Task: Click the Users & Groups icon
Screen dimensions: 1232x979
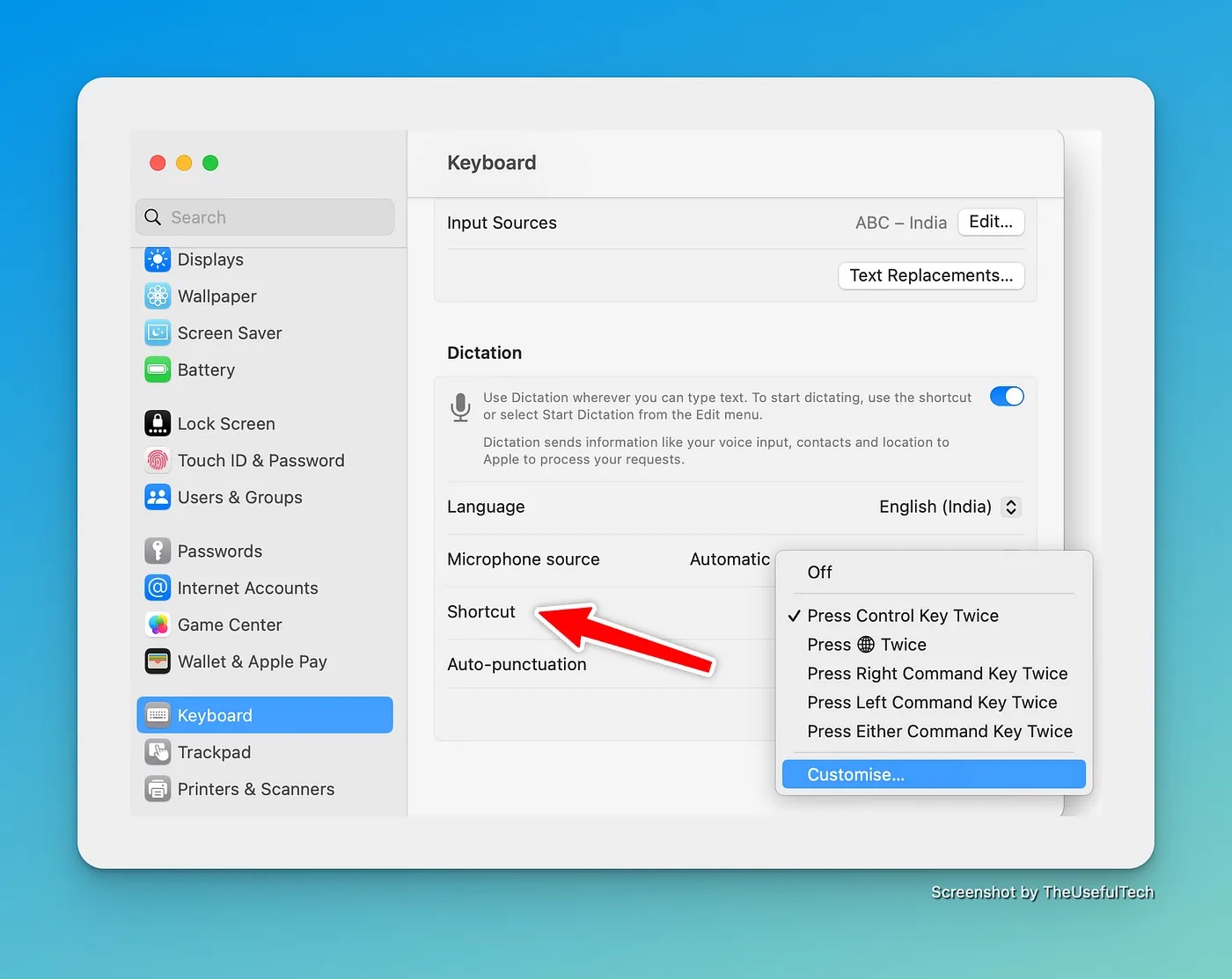Action: 158,497
